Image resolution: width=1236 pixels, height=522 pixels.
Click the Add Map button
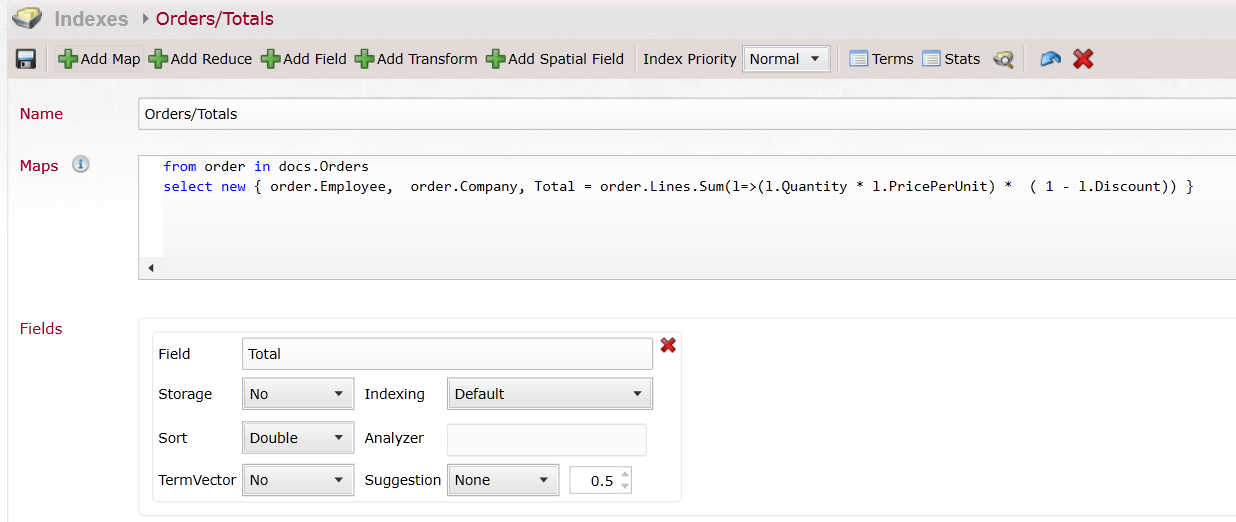pos(99,59)
